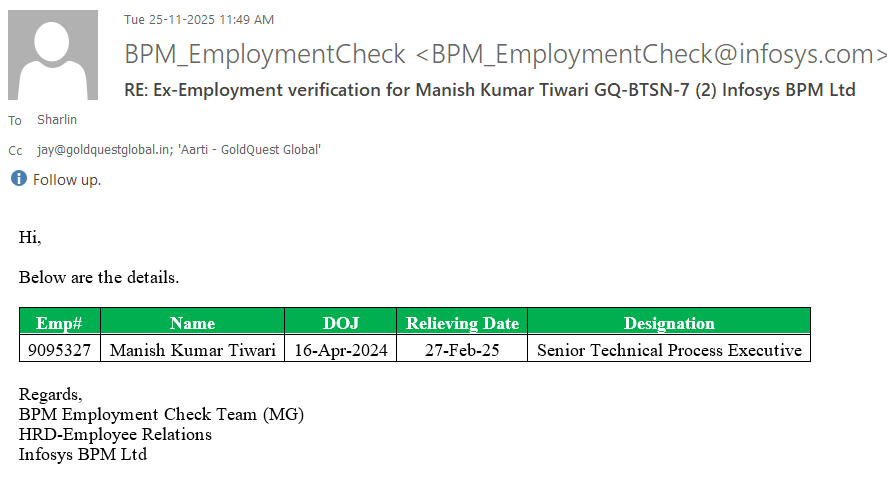Click 'BPM Employment Check Team (MG)' signature line

tap(161, 414)
